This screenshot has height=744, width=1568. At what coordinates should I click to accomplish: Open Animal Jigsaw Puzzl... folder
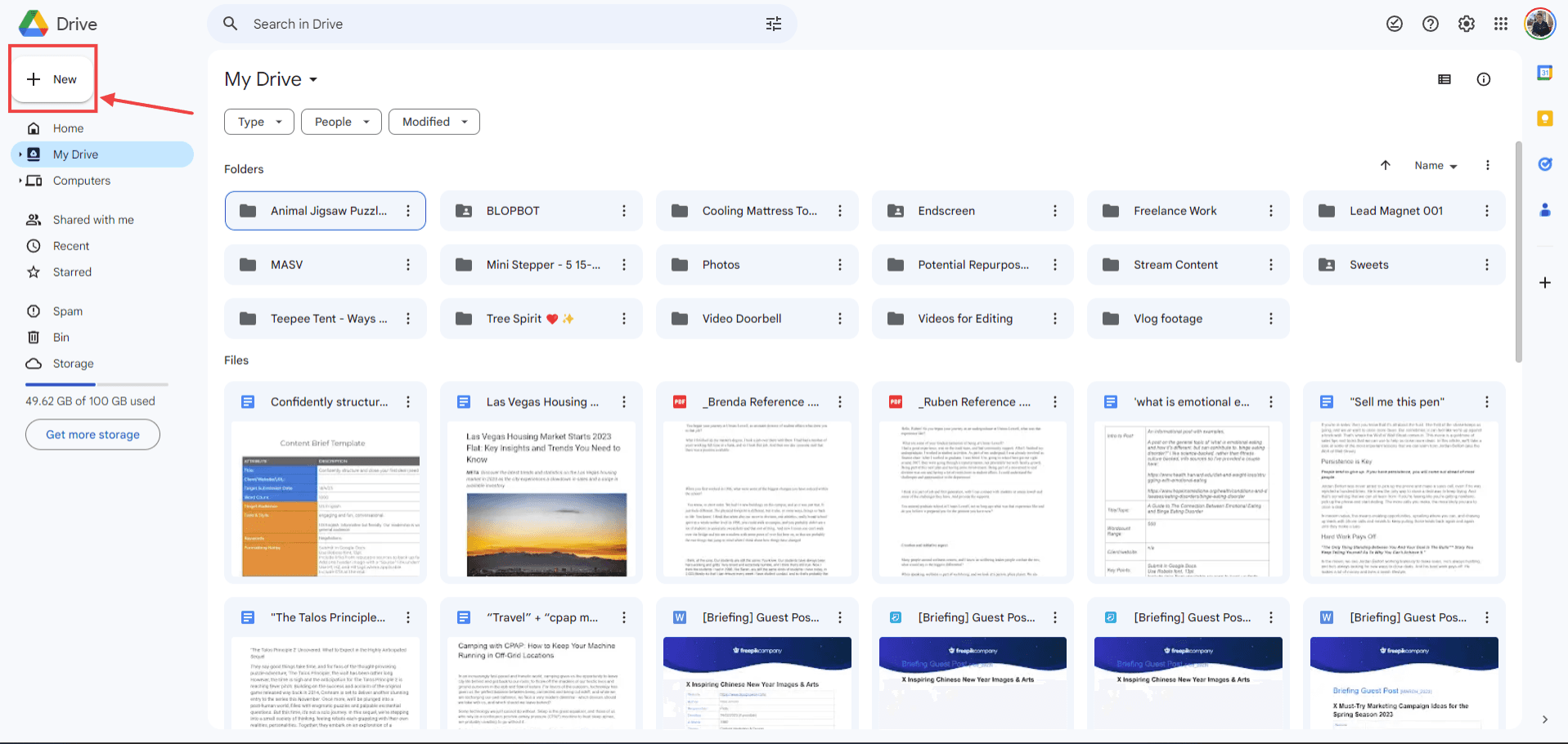coord(326,211)
